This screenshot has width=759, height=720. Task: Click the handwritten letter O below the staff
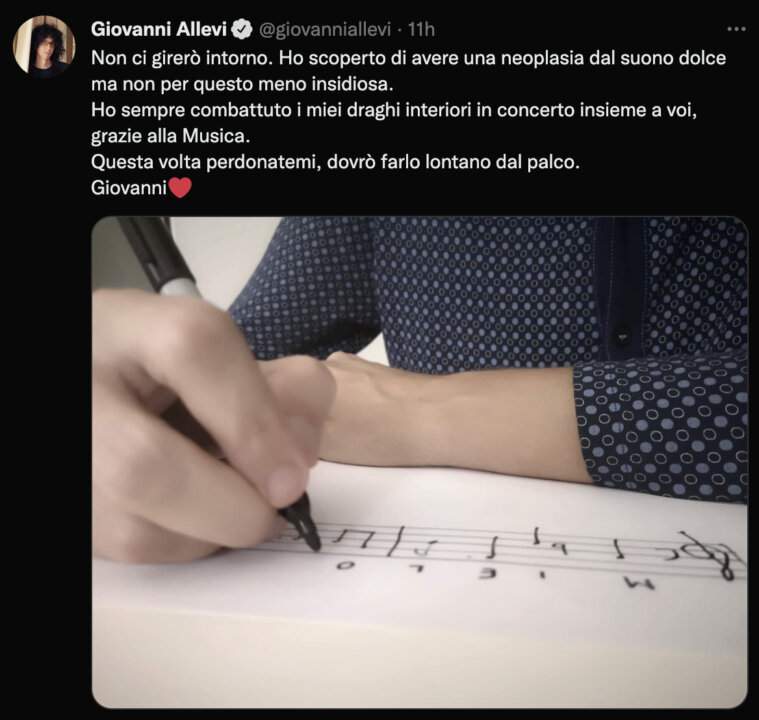[x=343, y=565]
